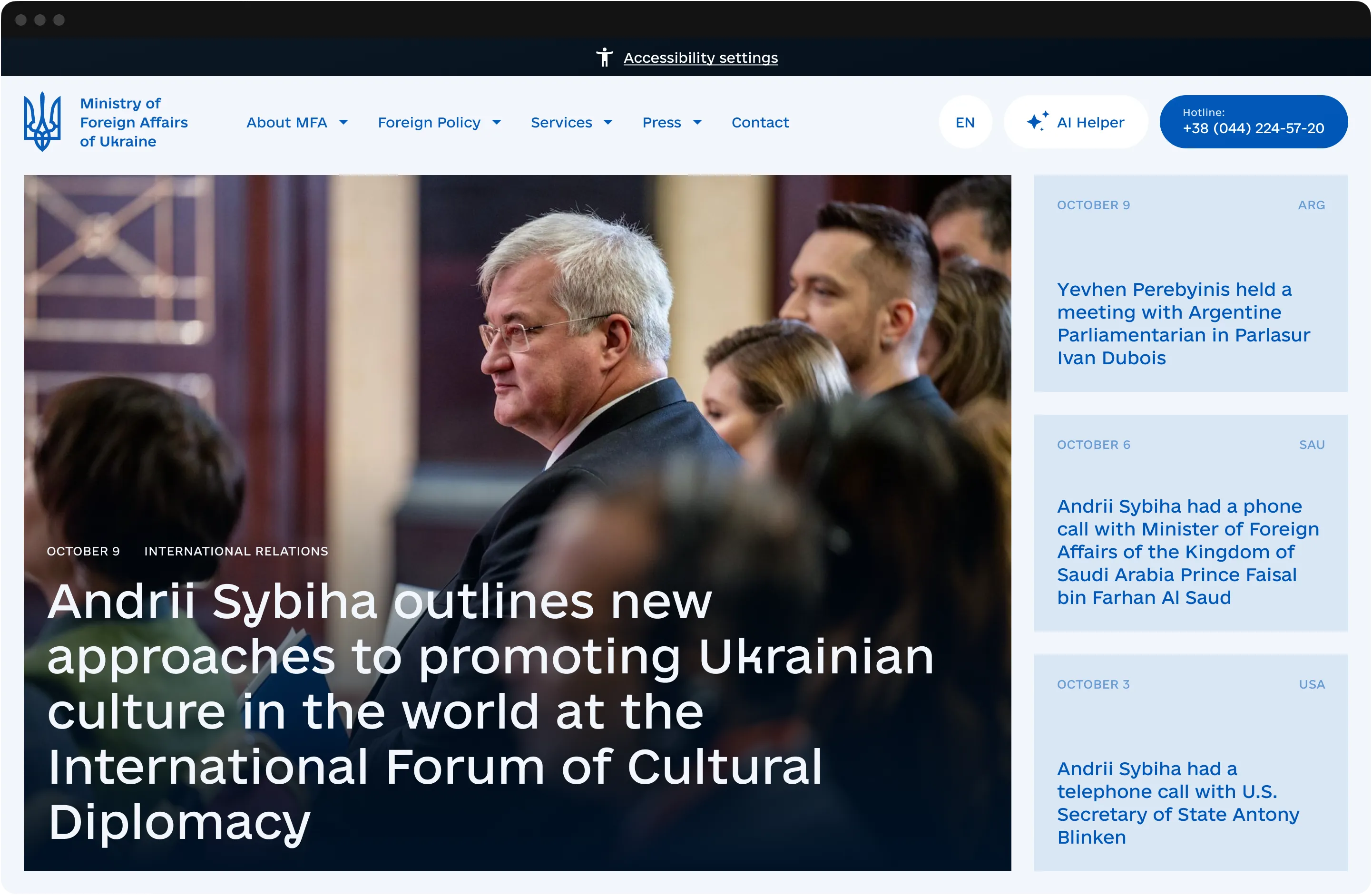Click the International Relations category label
The height and width of the screenshot is (895, 1372).
point(236,551)
